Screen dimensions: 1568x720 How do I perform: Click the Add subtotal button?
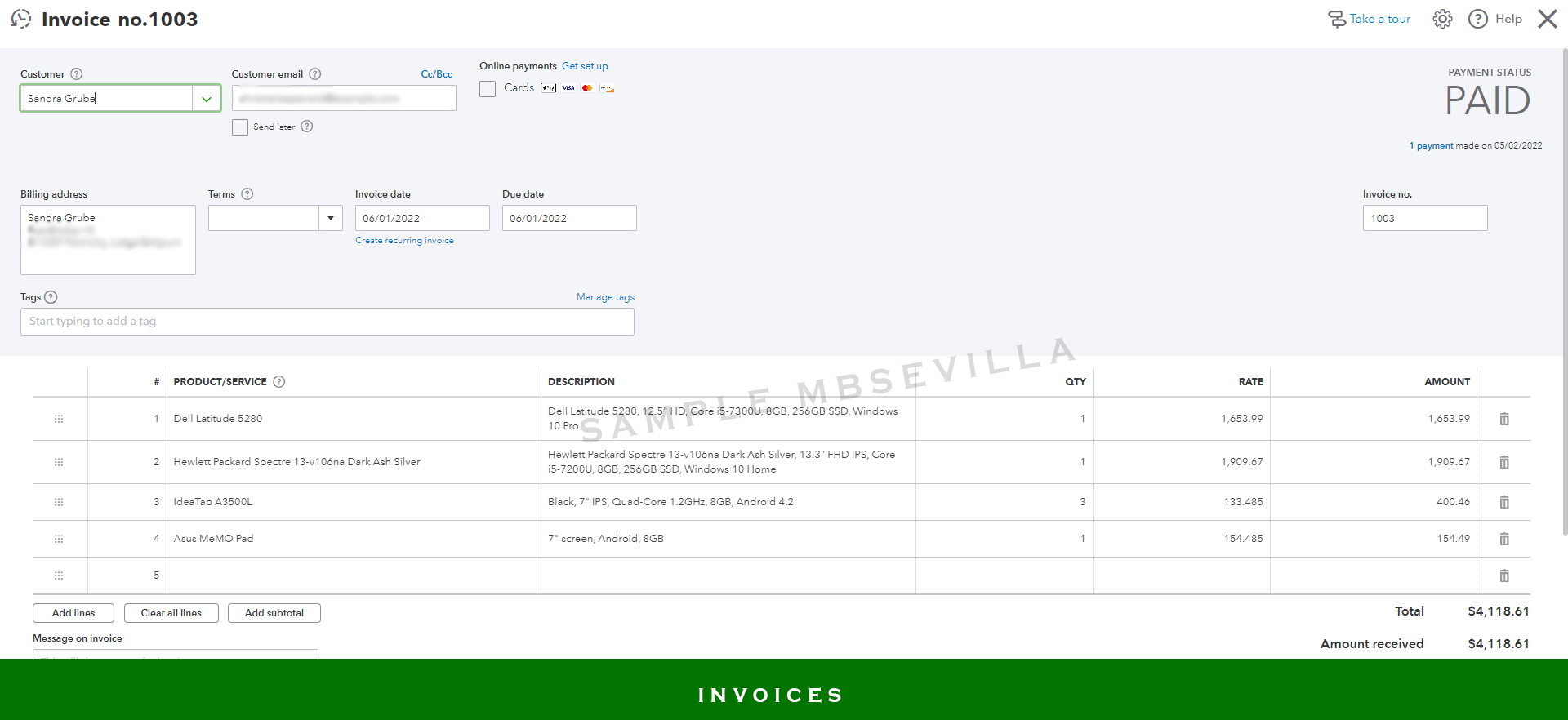[274, 613]
